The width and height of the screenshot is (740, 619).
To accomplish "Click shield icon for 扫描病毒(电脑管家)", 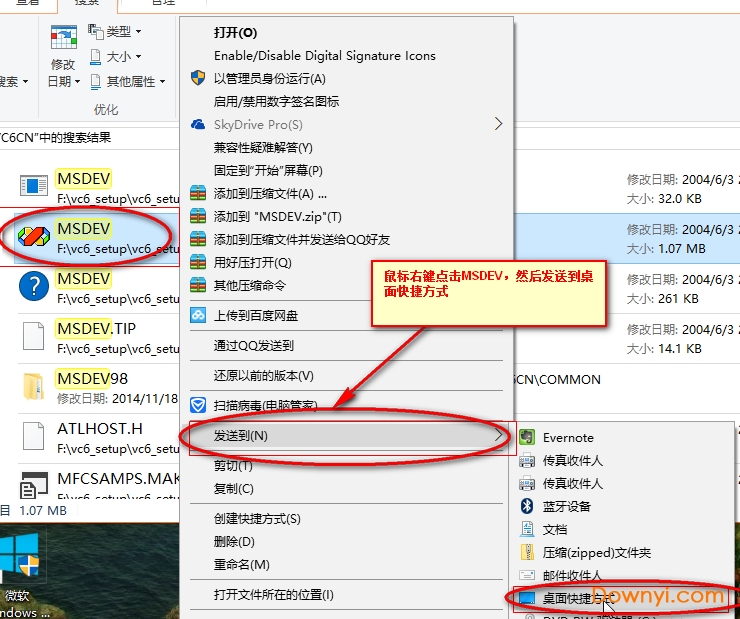I will (198, 405).
